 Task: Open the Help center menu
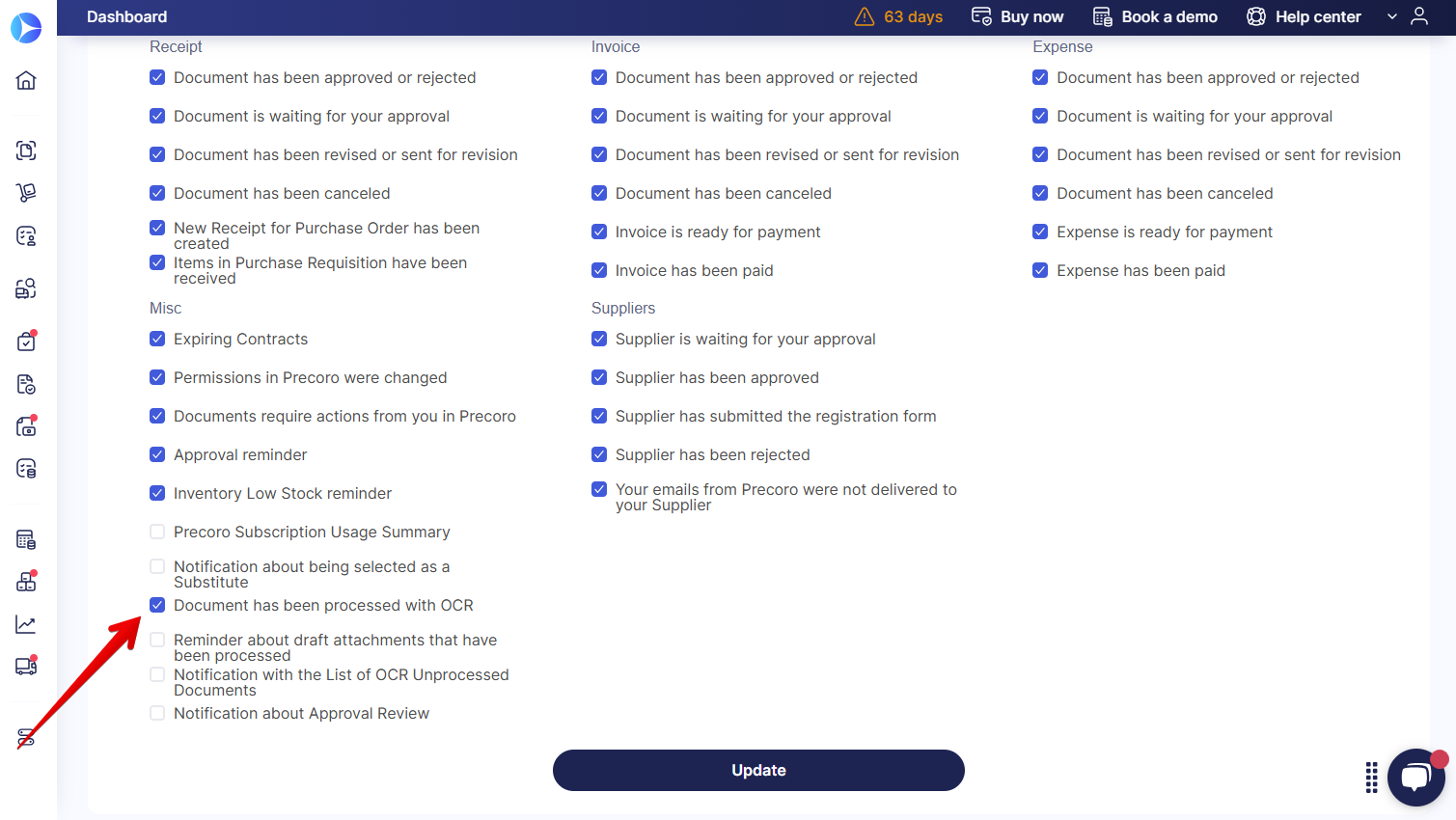point(1304,16)
